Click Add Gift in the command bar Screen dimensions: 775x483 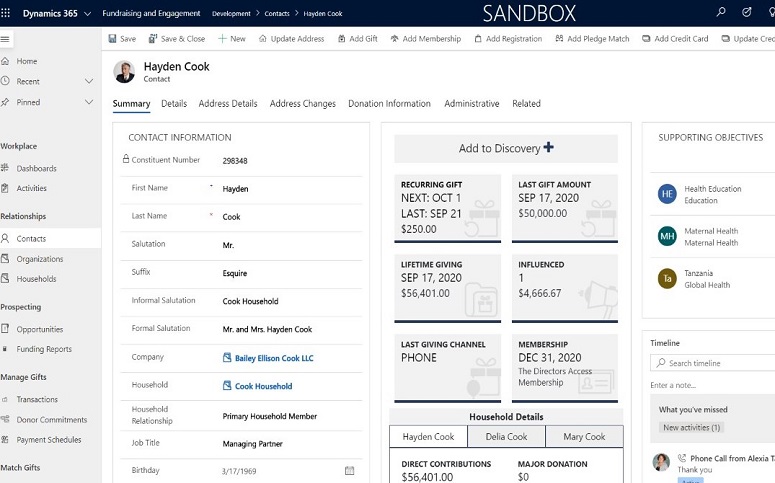click(x=357, y=39)
